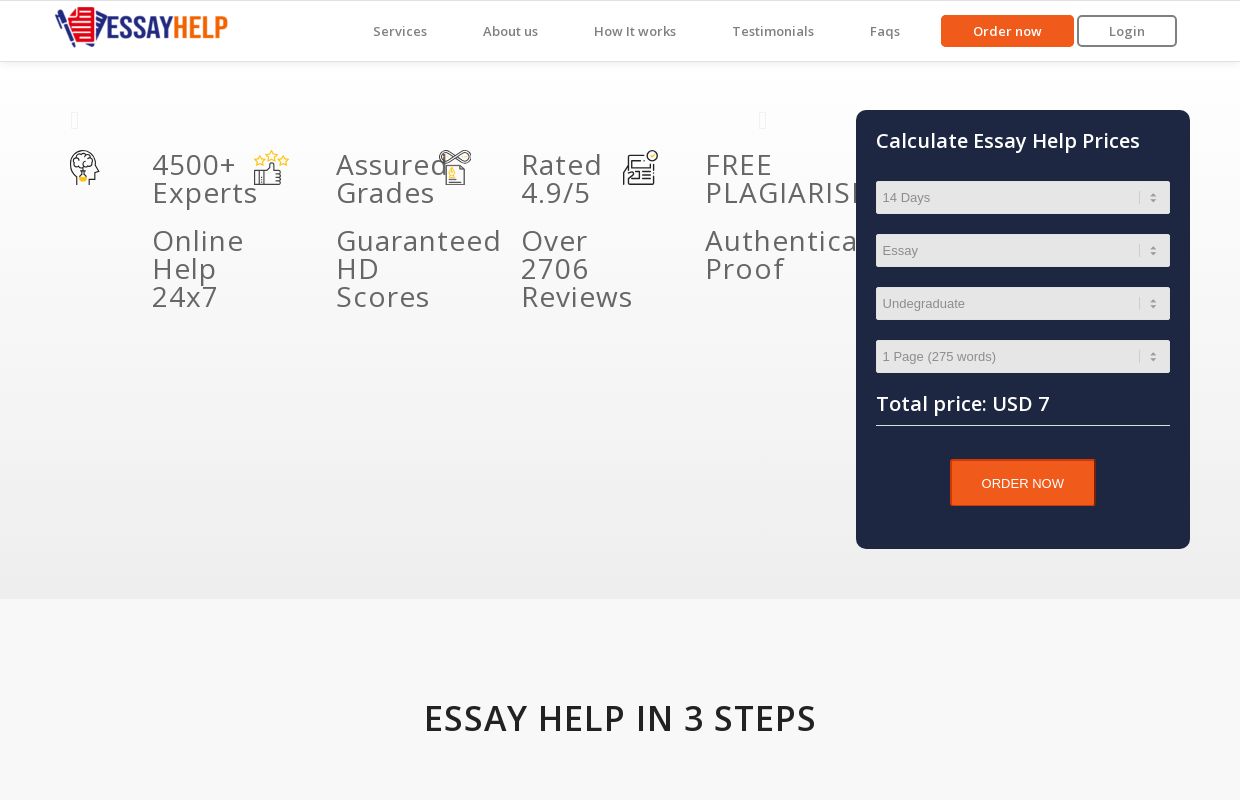This screenshot has width=1240, height=800.
Task: Select About us in the navigation
Action: (x=510, y=31)
